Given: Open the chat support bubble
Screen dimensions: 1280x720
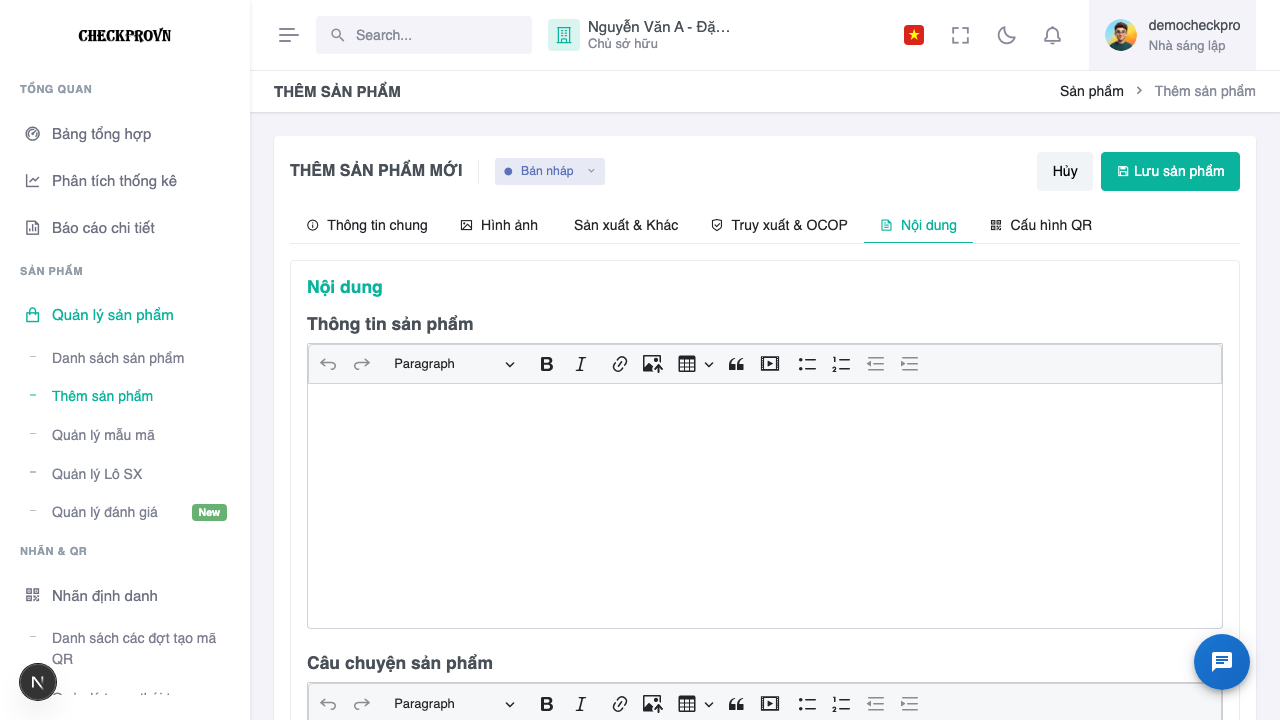Looking at the screenshot, I should (1222, 662).
